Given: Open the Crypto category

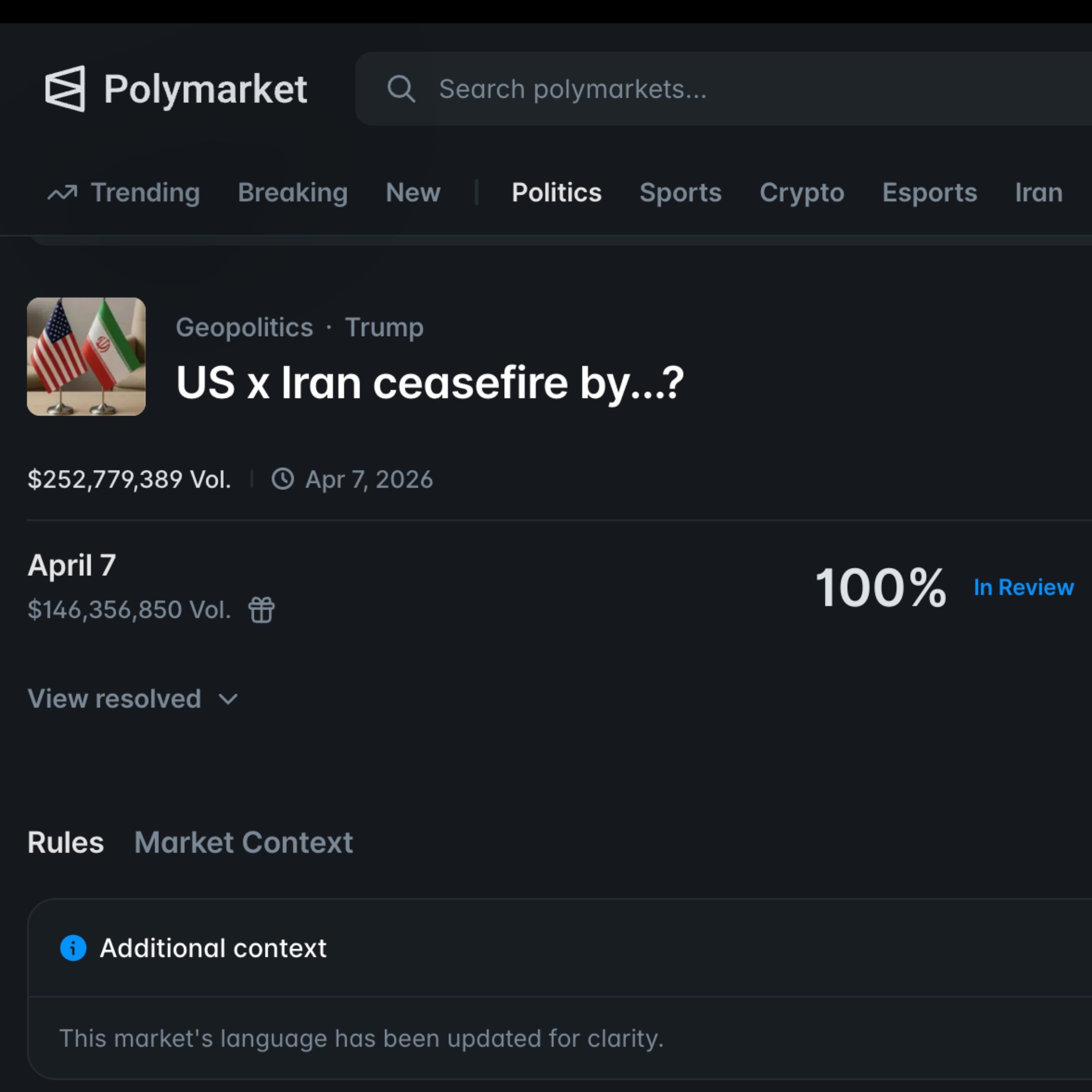Looking at the screenshot, I should click(802, 193).
